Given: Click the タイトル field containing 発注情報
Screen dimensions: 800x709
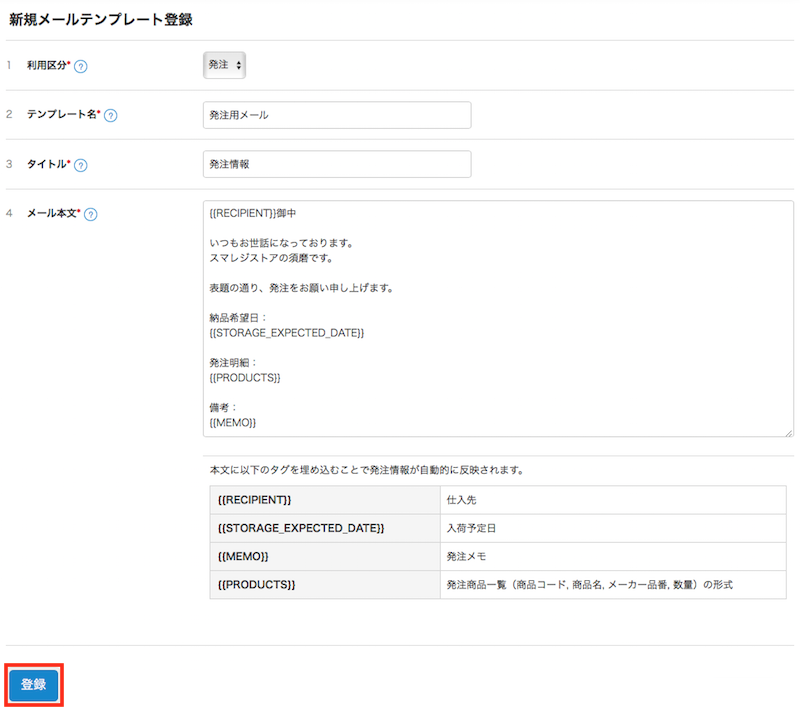Looking at the screenshot, I should [336, 164].
